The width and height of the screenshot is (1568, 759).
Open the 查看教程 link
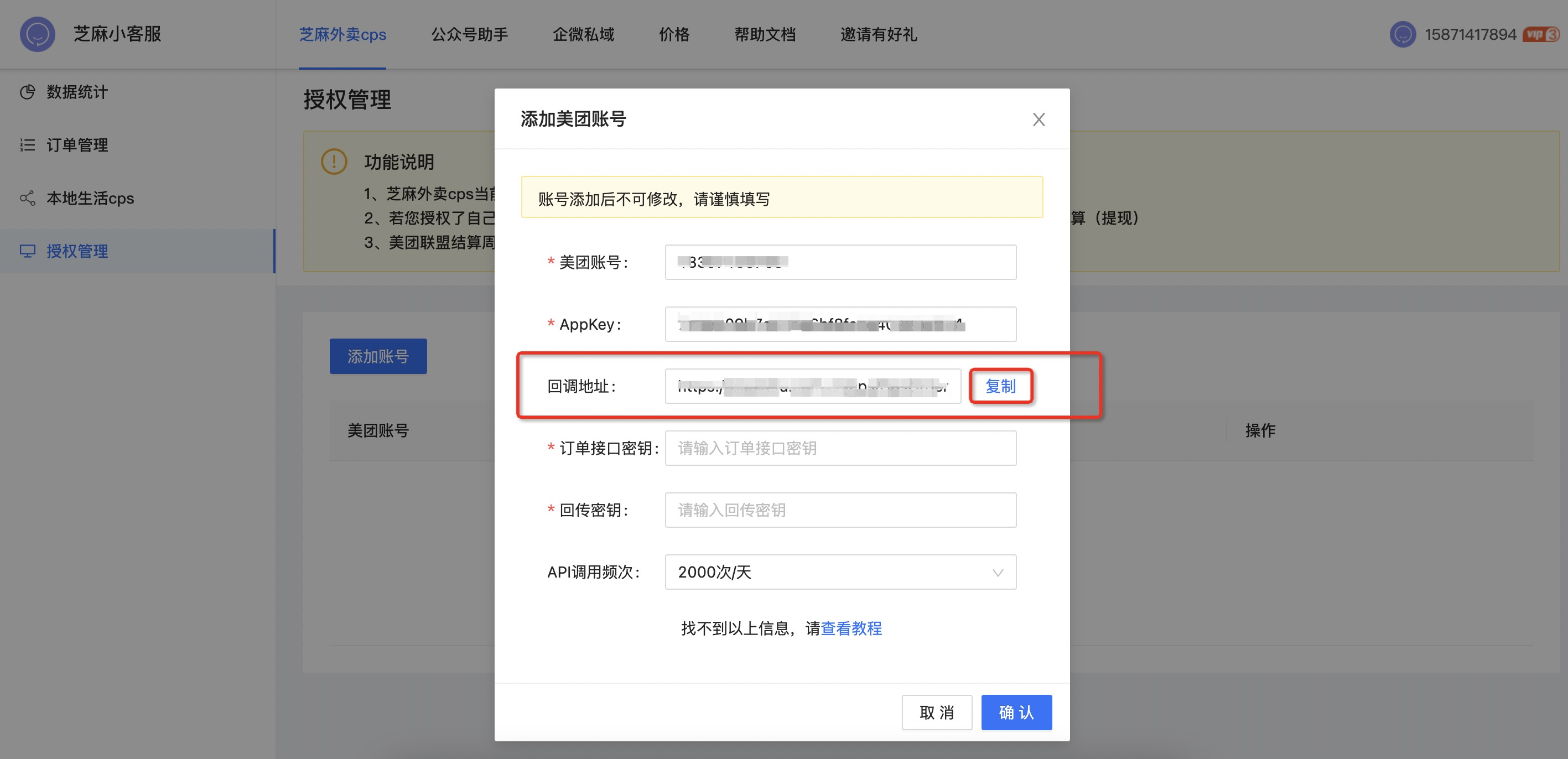851,628
